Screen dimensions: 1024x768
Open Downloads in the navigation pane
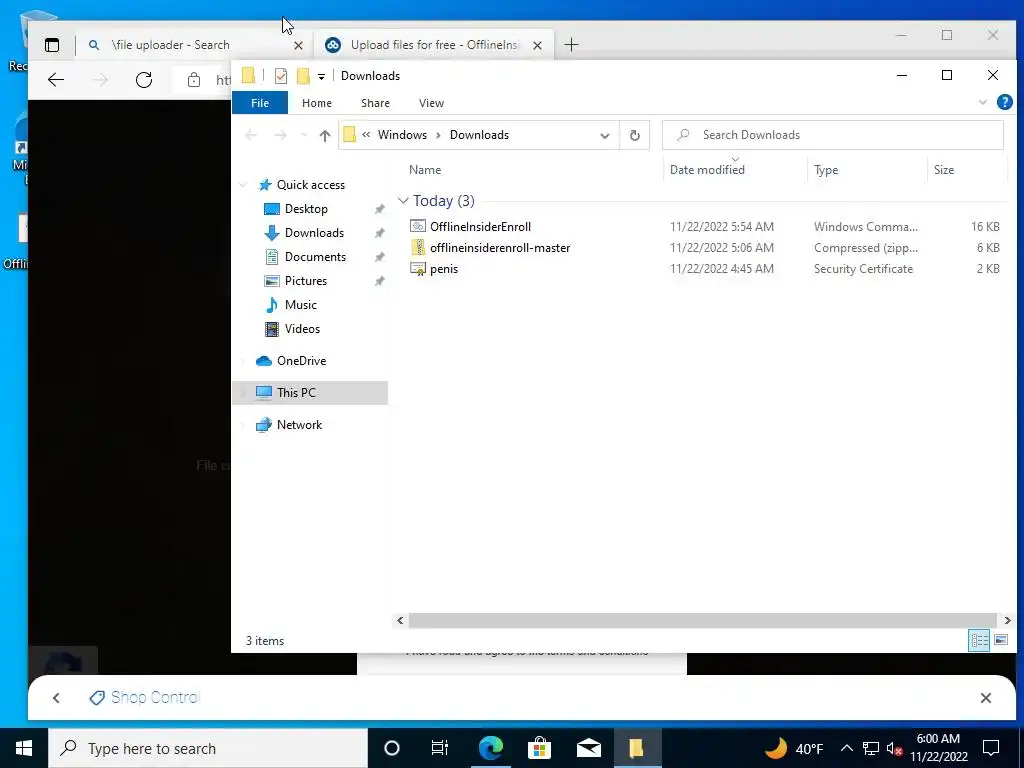[313, 233]
